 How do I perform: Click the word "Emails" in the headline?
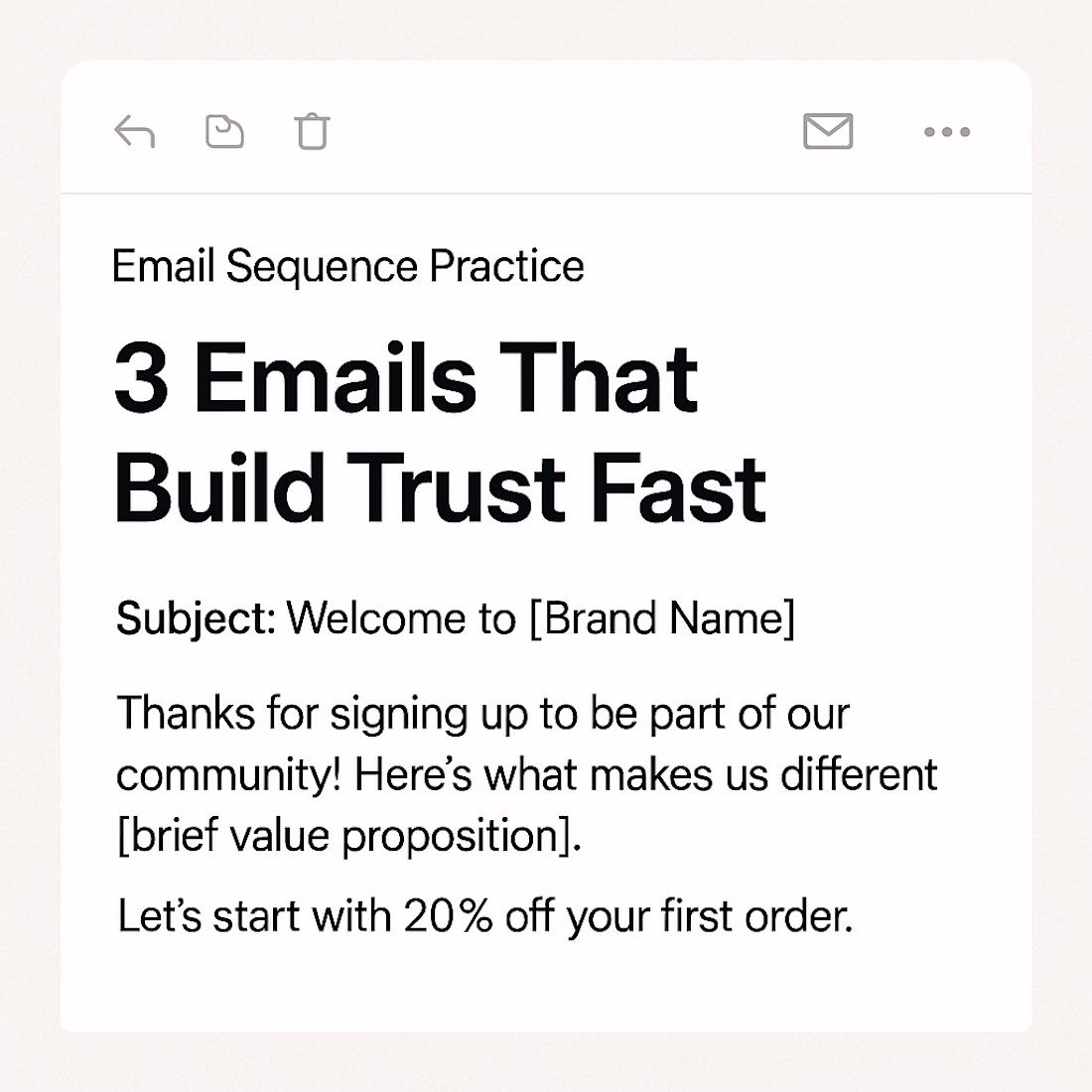(x=336, y=378)
